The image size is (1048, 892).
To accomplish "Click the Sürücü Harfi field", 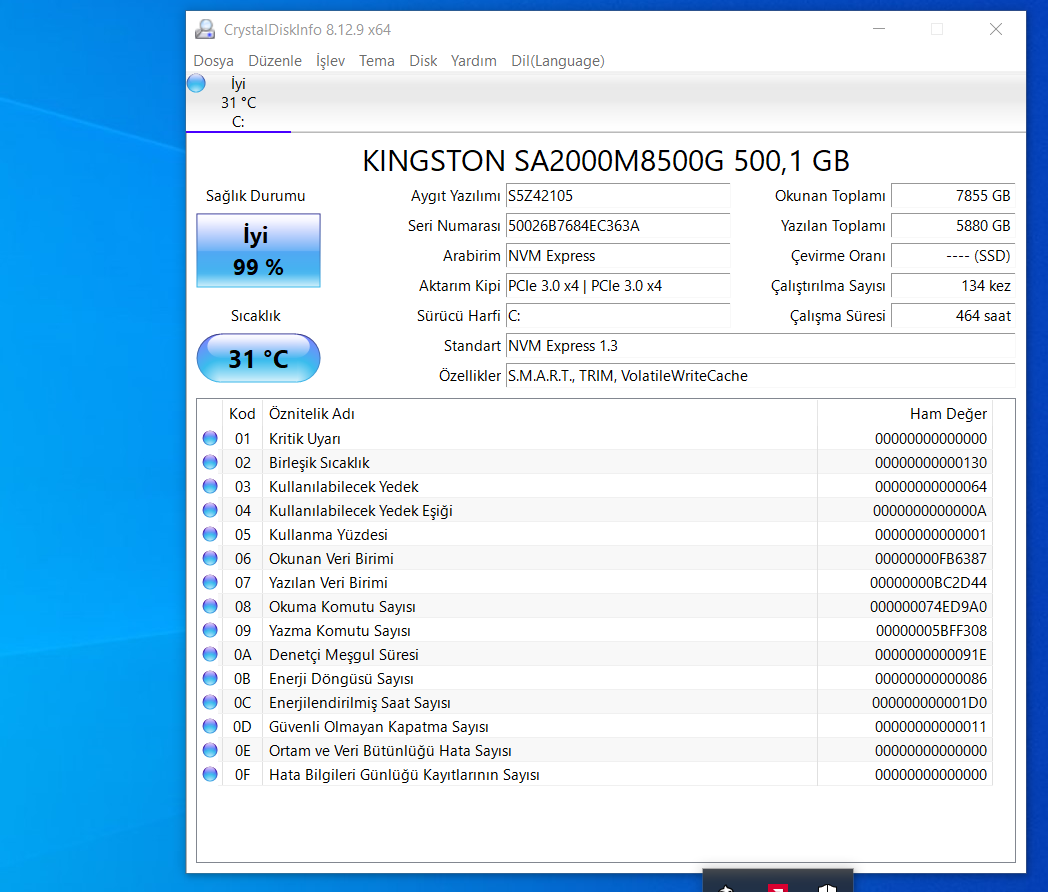I will [x=618, y=316].
